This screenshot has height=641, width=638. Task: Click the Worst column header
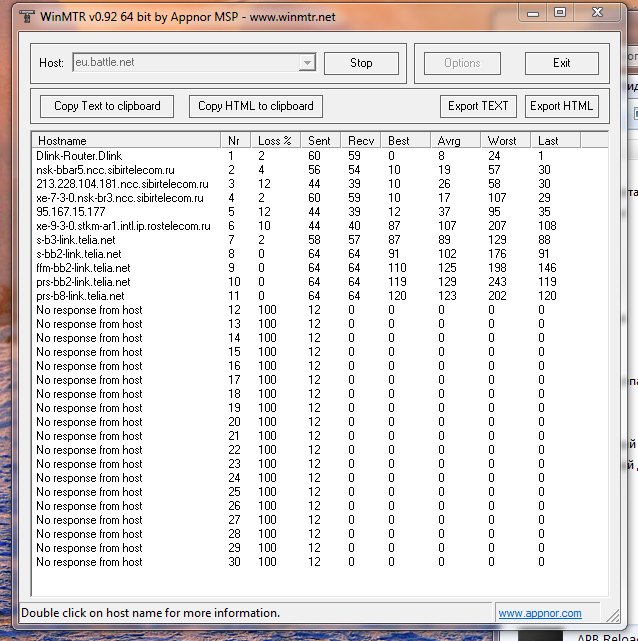click(x=503, y=141)
